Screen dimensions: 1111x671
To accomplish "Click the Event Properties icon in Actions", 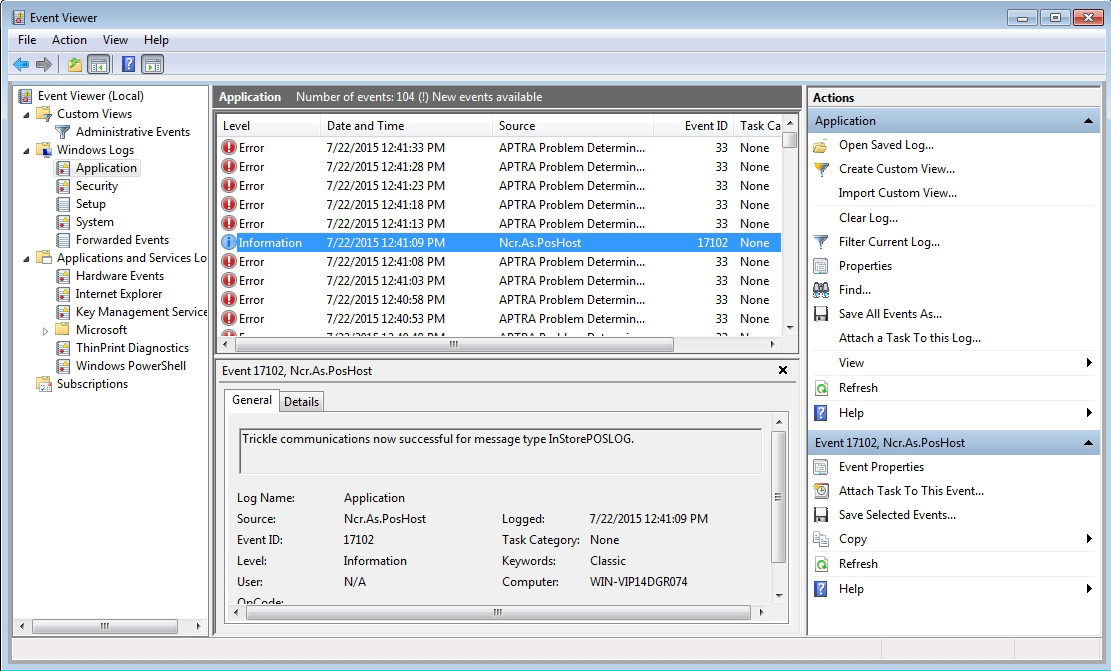I will [x=821, y=467].
